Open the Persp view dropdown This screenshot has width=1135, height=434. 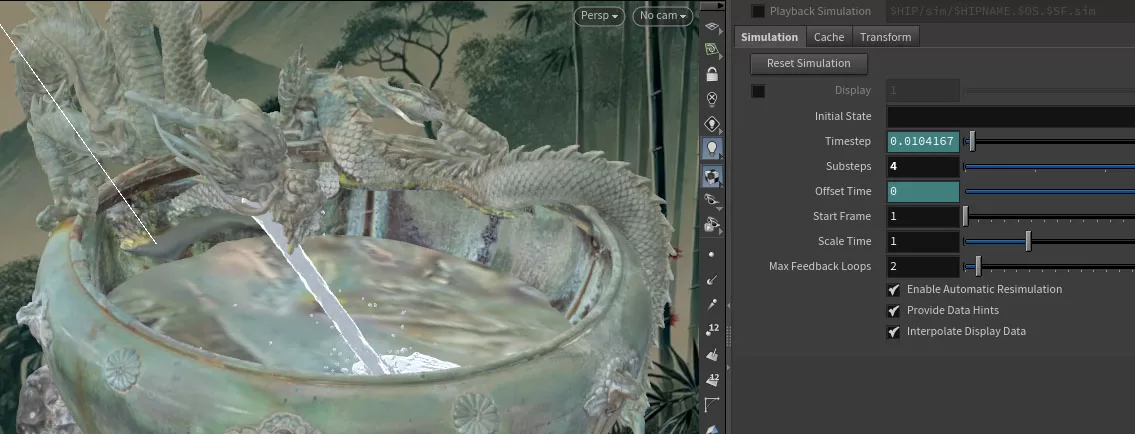601,16
